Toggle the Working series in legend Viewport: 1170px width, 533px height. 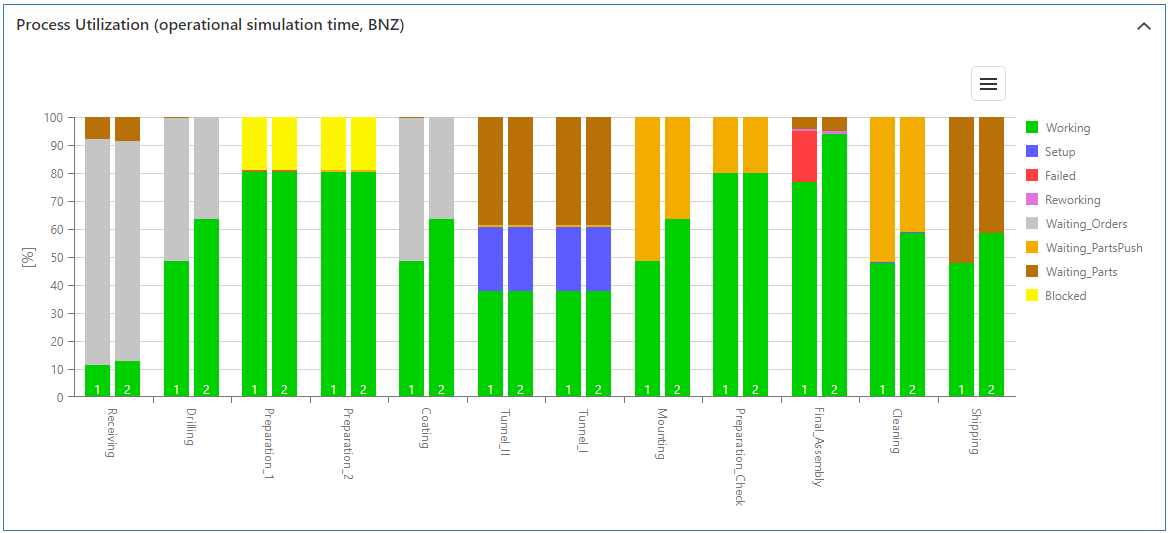point(1067,128)
